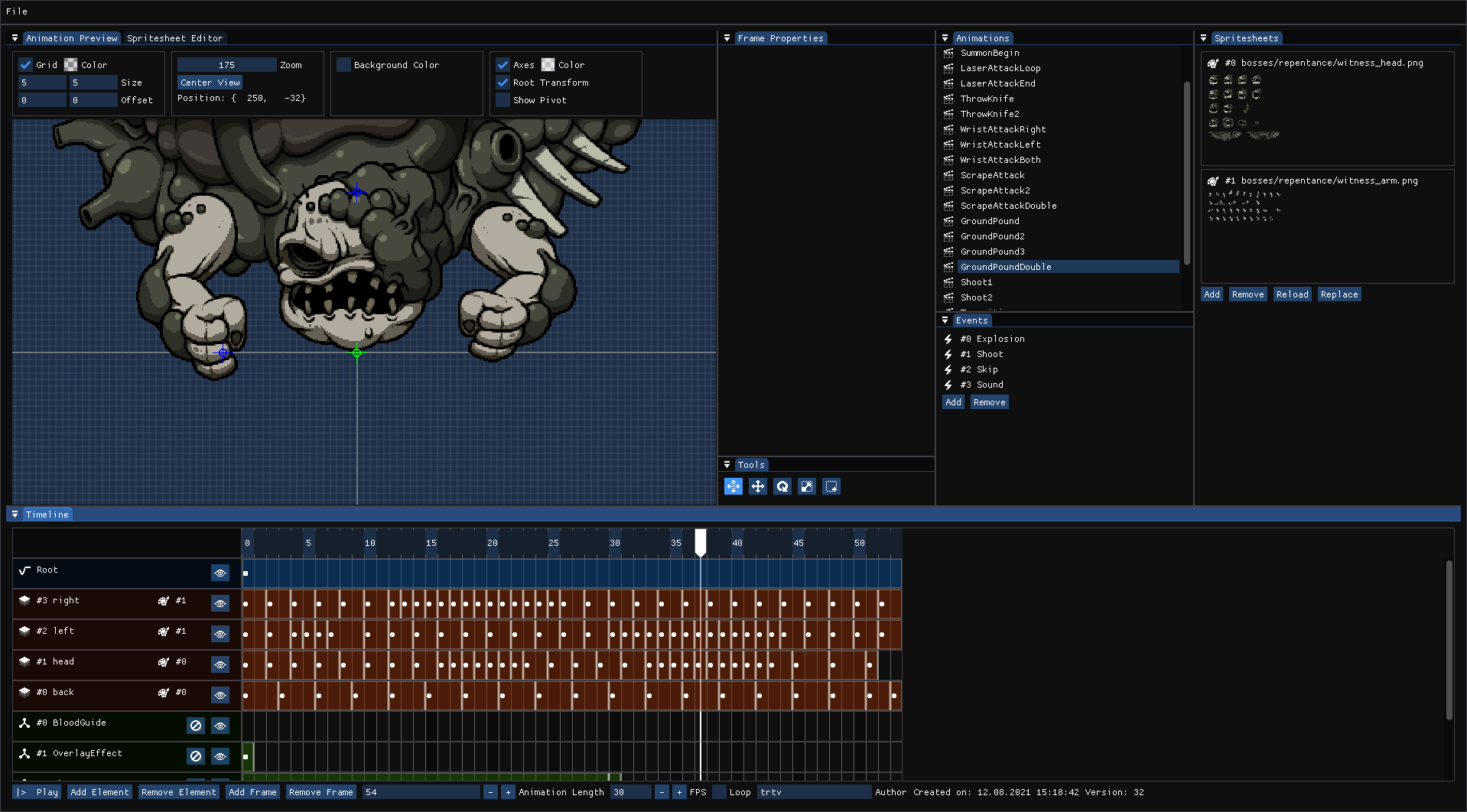Viewport: 1467px width, 812px height.
Task: Click the Remove Frame button
Action: pyautogui.click(x=320, y=792)
